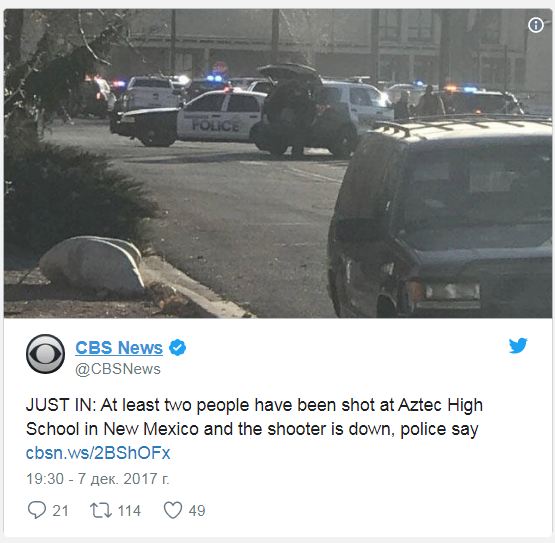The width and height of the screenshot is (555, 543).
Task: Click the info icon on the photo
Action: point(536,25)
